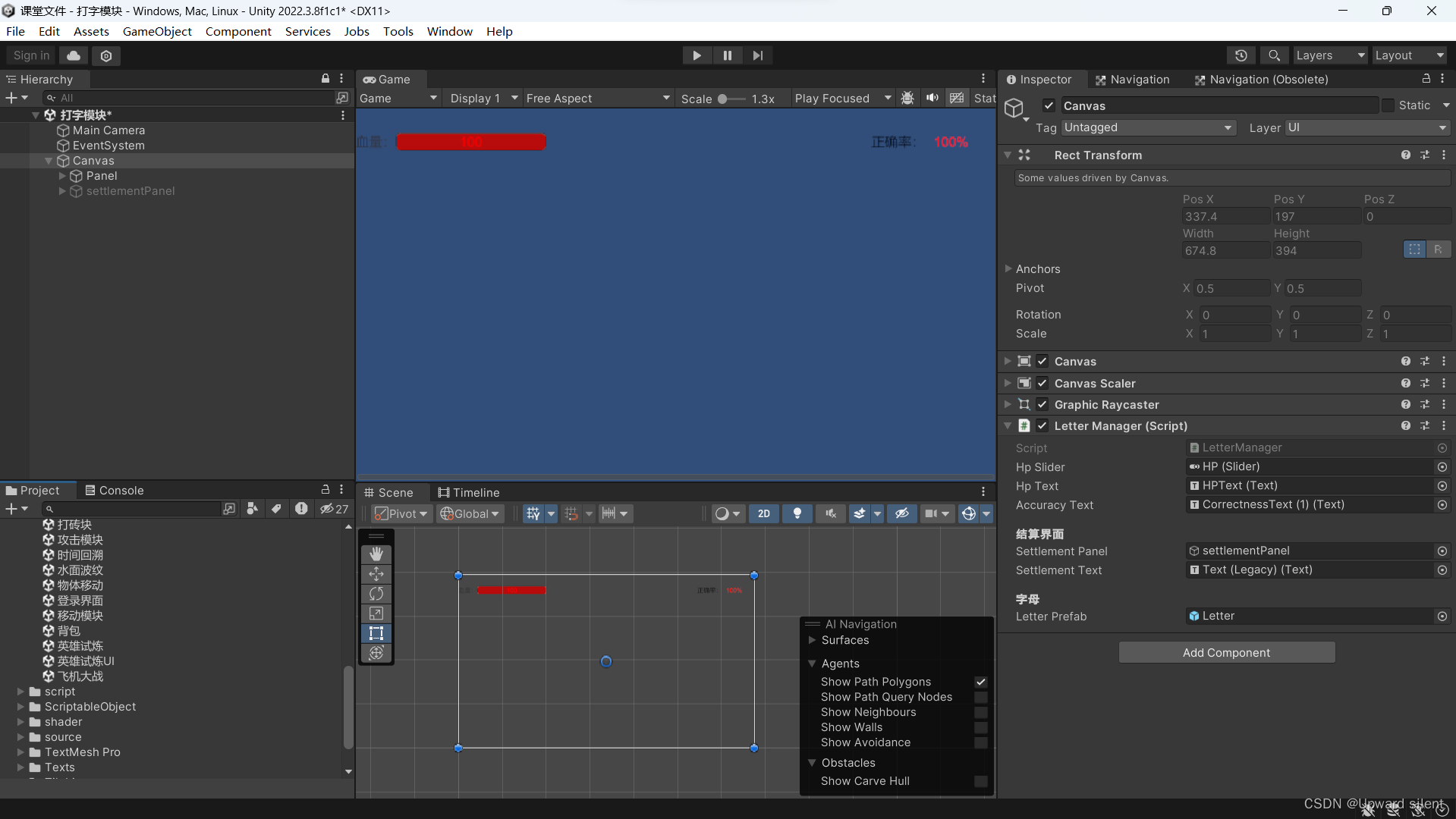Click the Add Component button
This screenshot has height=819, width=1456.
coord(1226,652)
